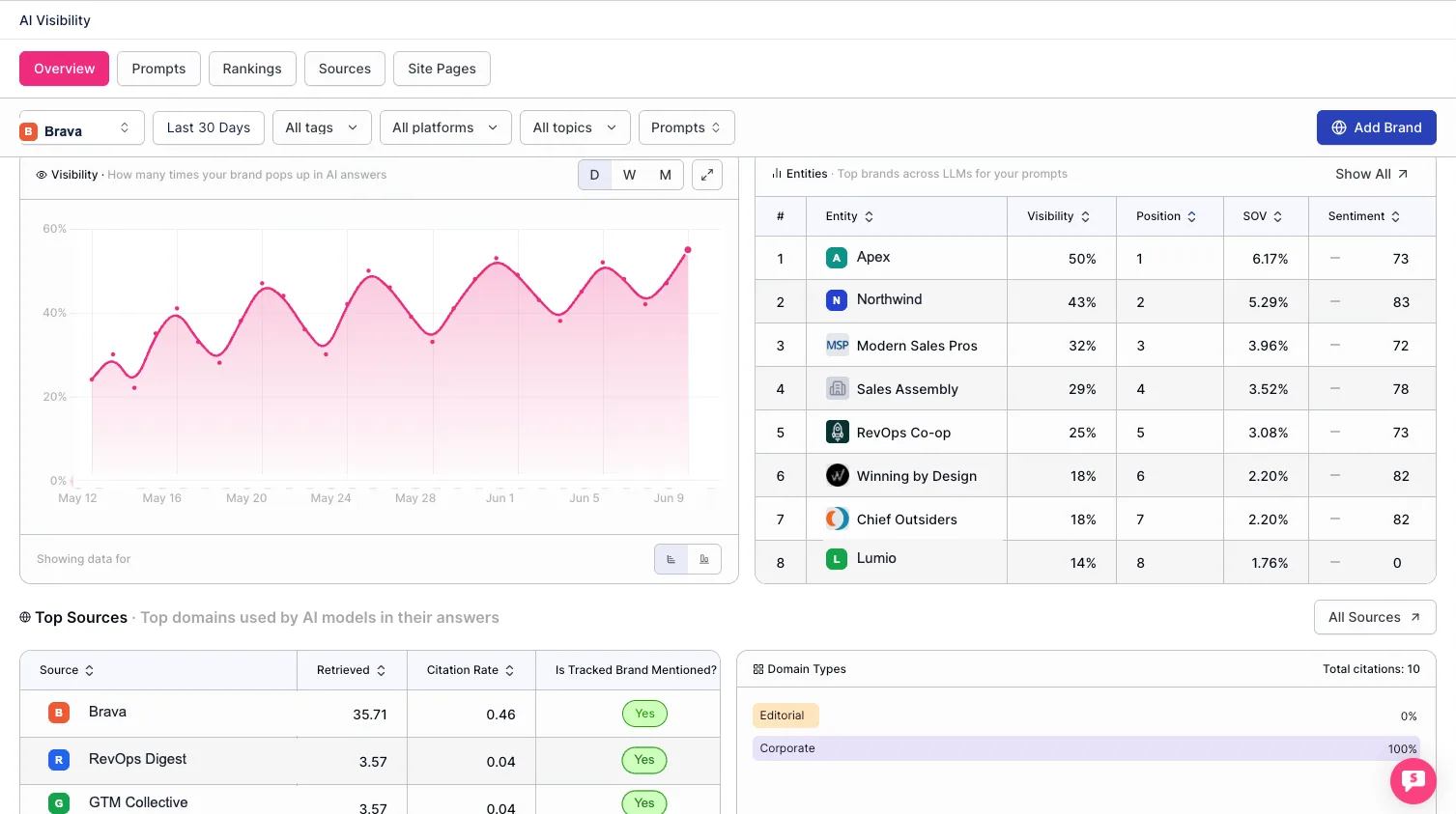Click the Winning by Design logo

point(837,475)
